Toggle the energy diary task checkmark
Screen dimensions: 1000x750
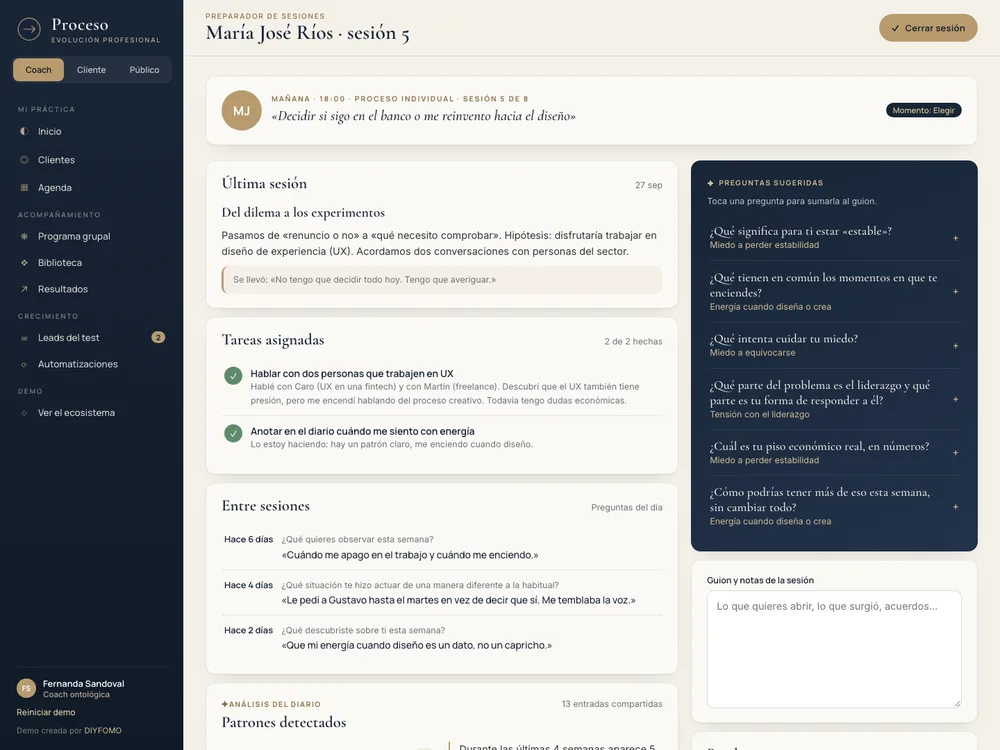233,434
